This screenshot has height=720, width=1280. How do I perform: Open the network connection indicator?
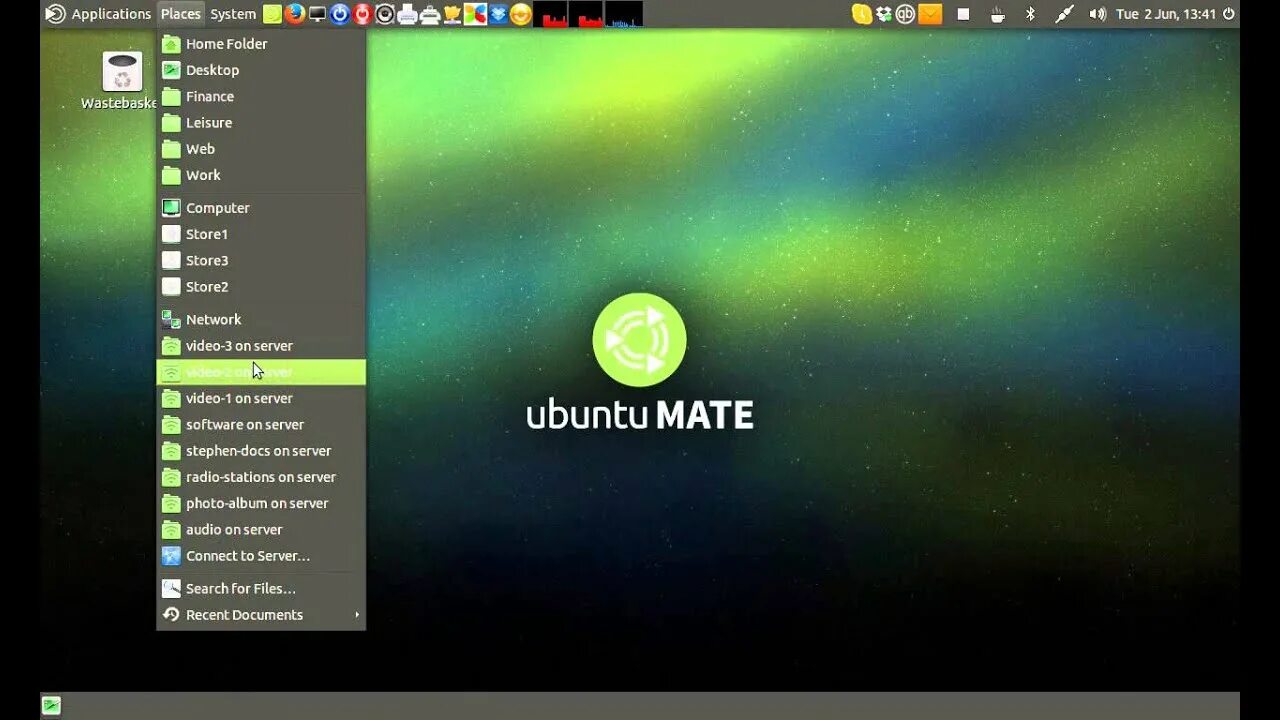coord(1064,14)
